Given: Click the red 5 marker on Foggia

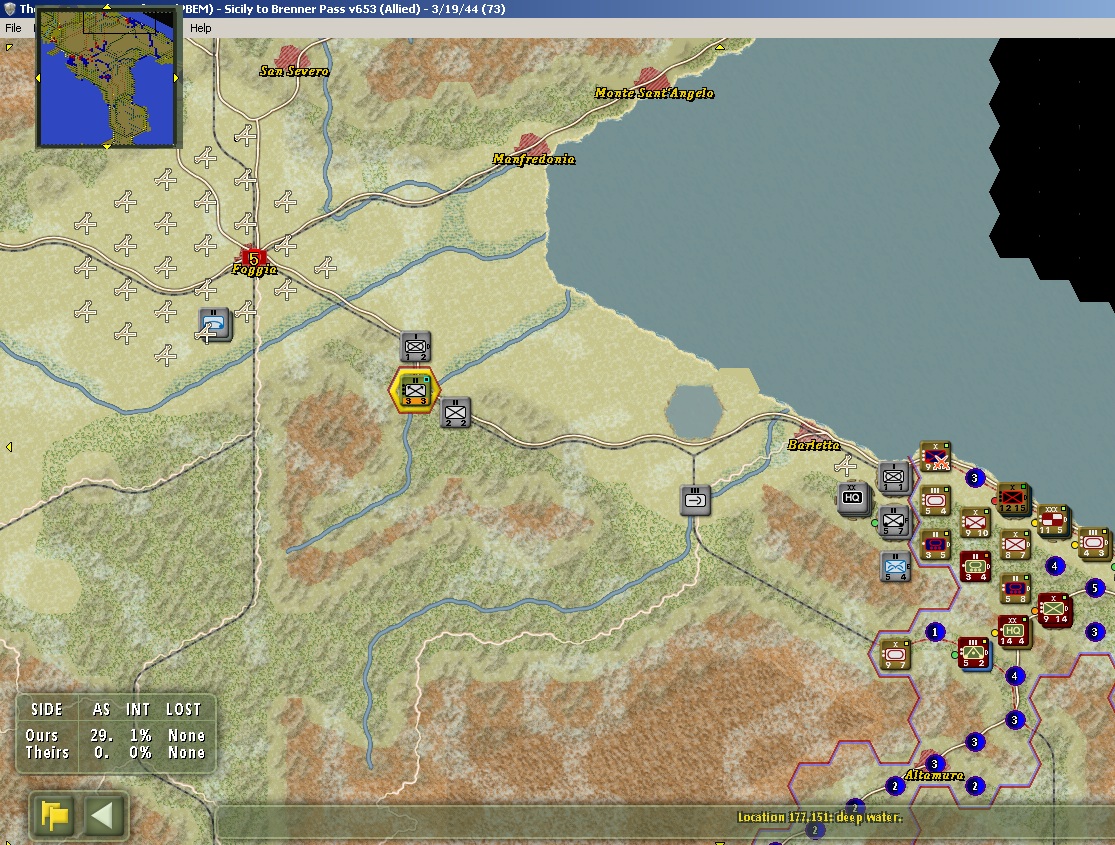Looking at the screenshot, I should point(253,258).
